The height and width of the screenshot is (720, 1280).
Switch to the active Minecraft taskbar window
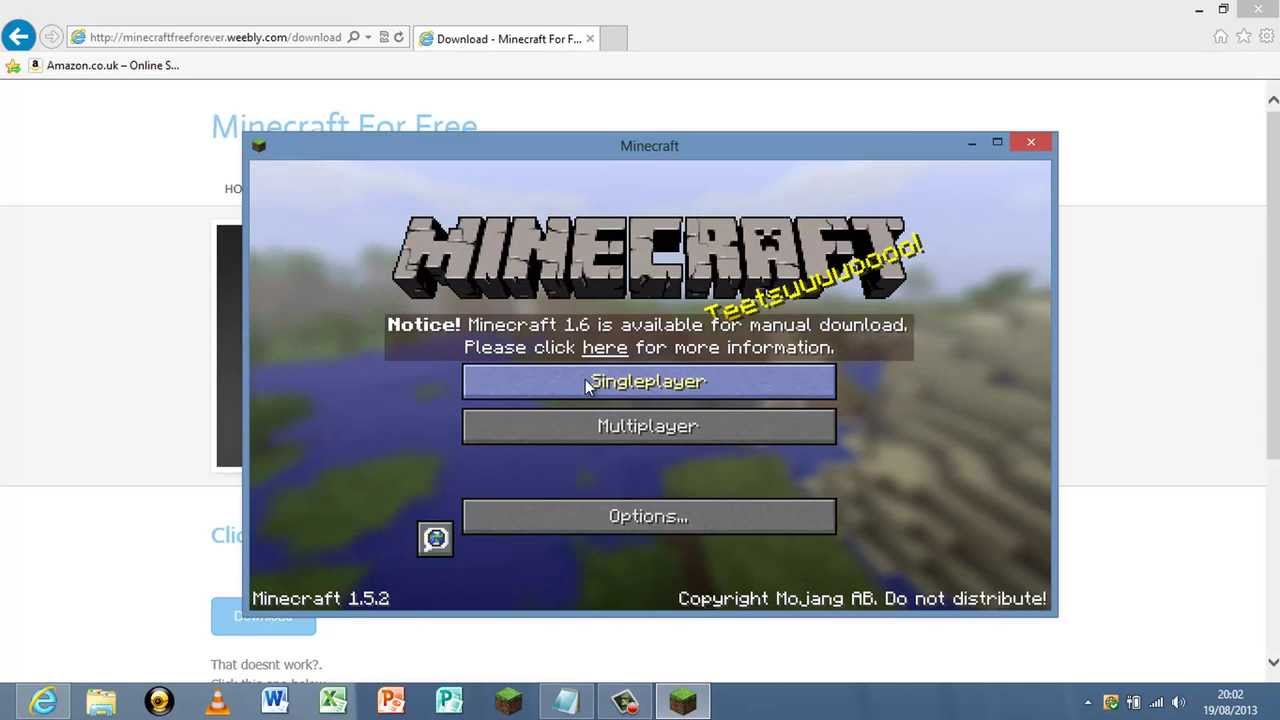682,701
